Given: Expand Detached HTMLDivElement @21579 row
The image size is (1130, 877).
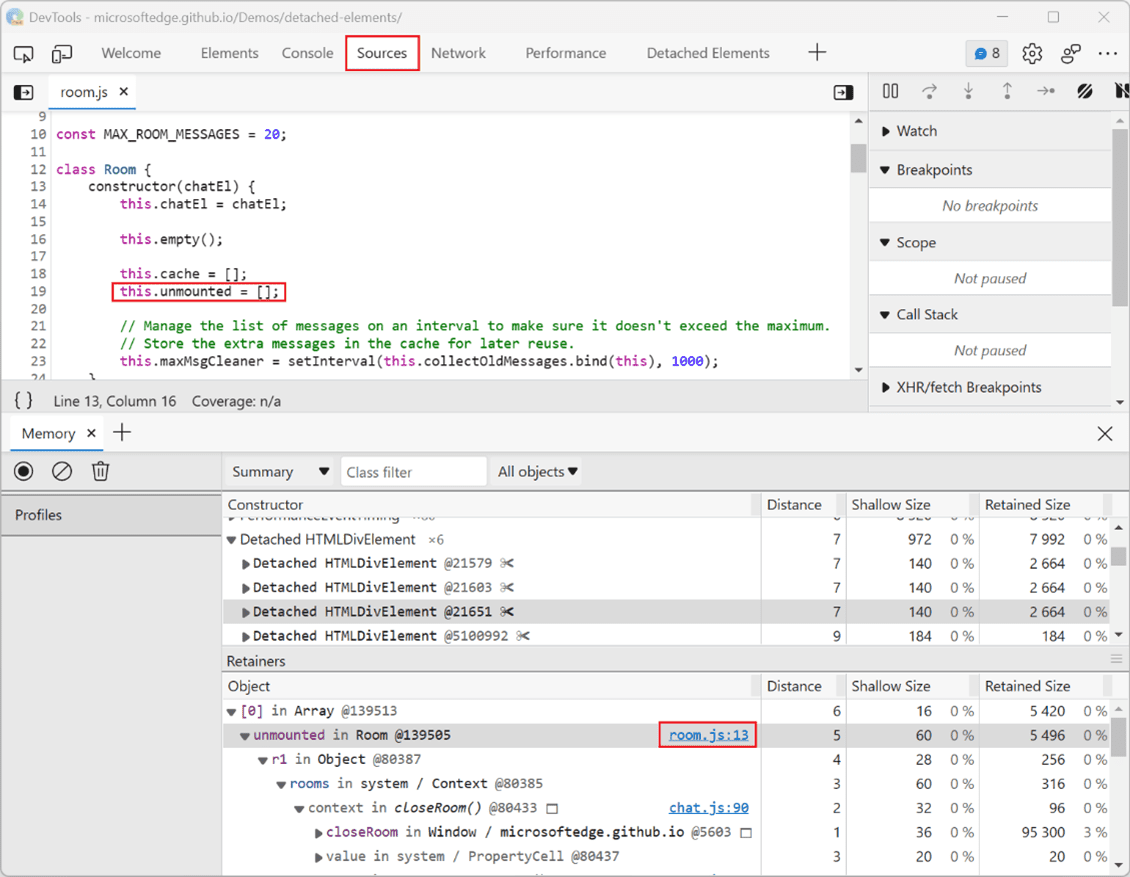Looking at the screenshot, I should click(246, 564).
